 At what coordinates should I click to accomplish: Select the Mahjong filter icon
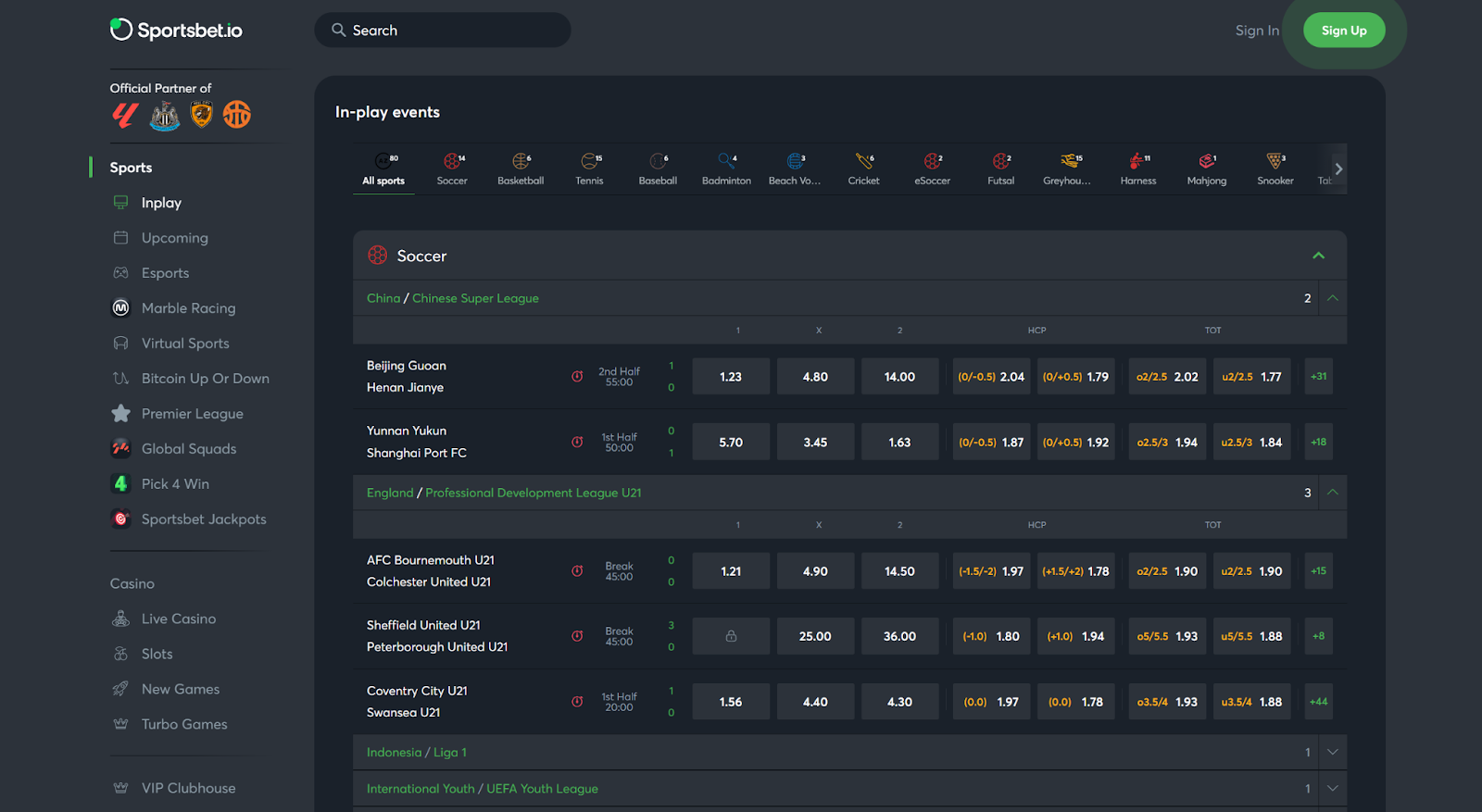click(1207, 161)
